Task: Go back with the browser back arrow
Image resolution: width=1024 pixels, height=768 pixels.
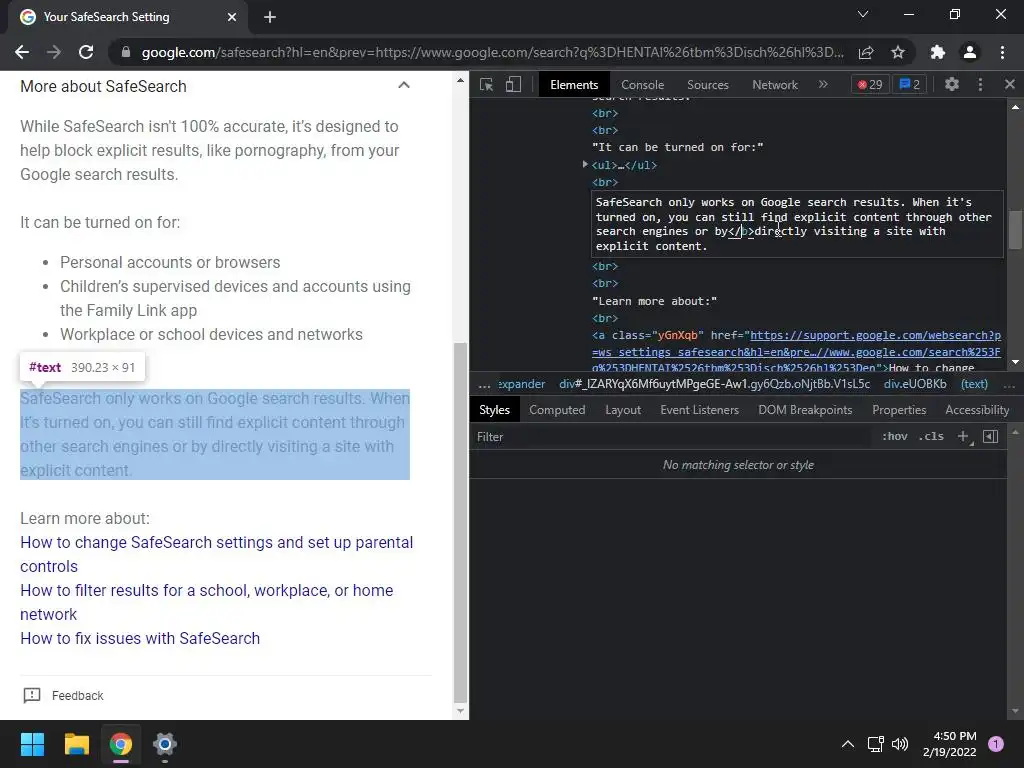Action: click(22, 52)
